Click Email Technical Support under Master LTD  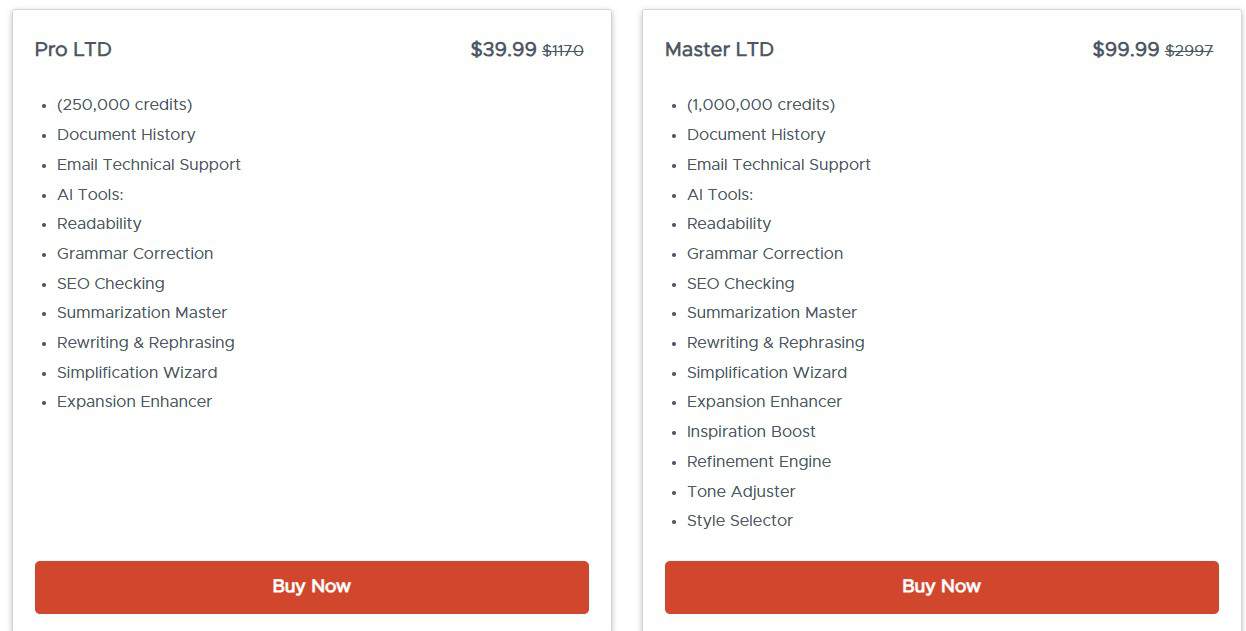[x=779, y=164]
